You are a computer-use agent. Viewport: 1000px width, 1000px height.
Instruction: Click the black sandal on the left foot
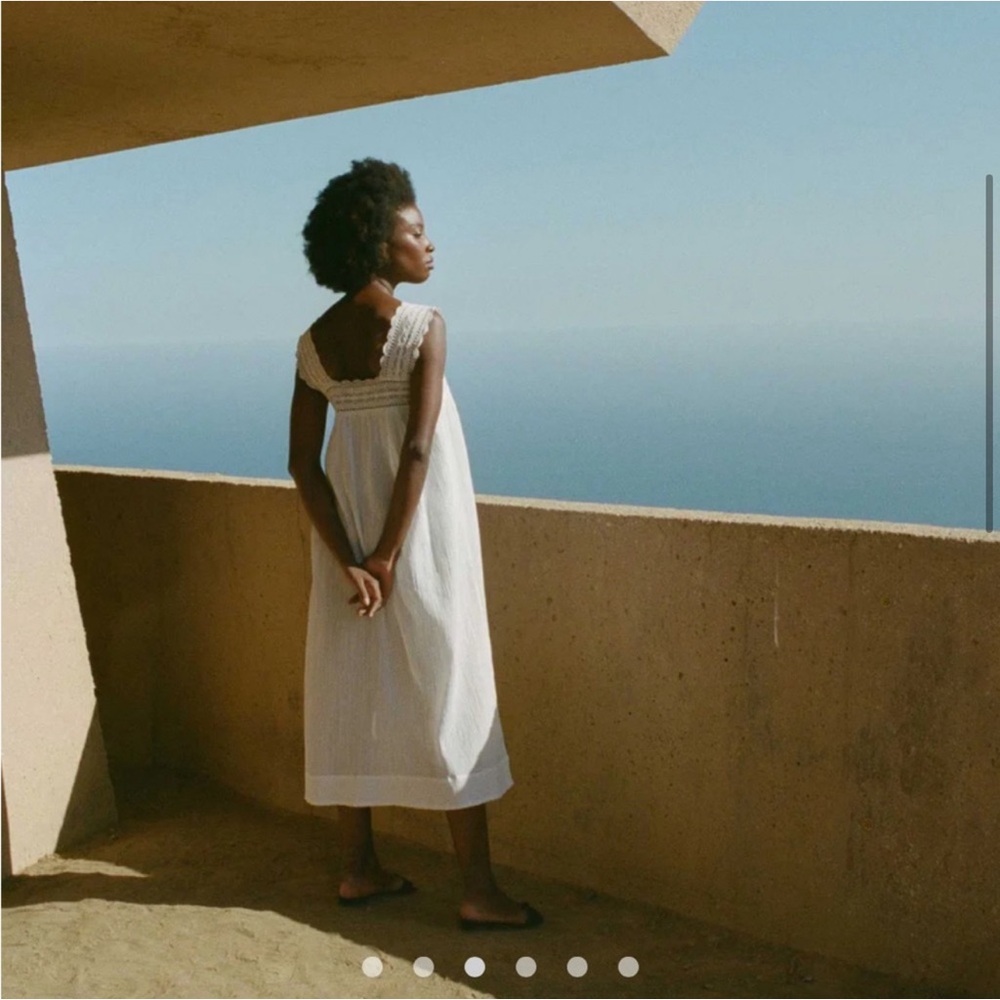pos(376,889)
